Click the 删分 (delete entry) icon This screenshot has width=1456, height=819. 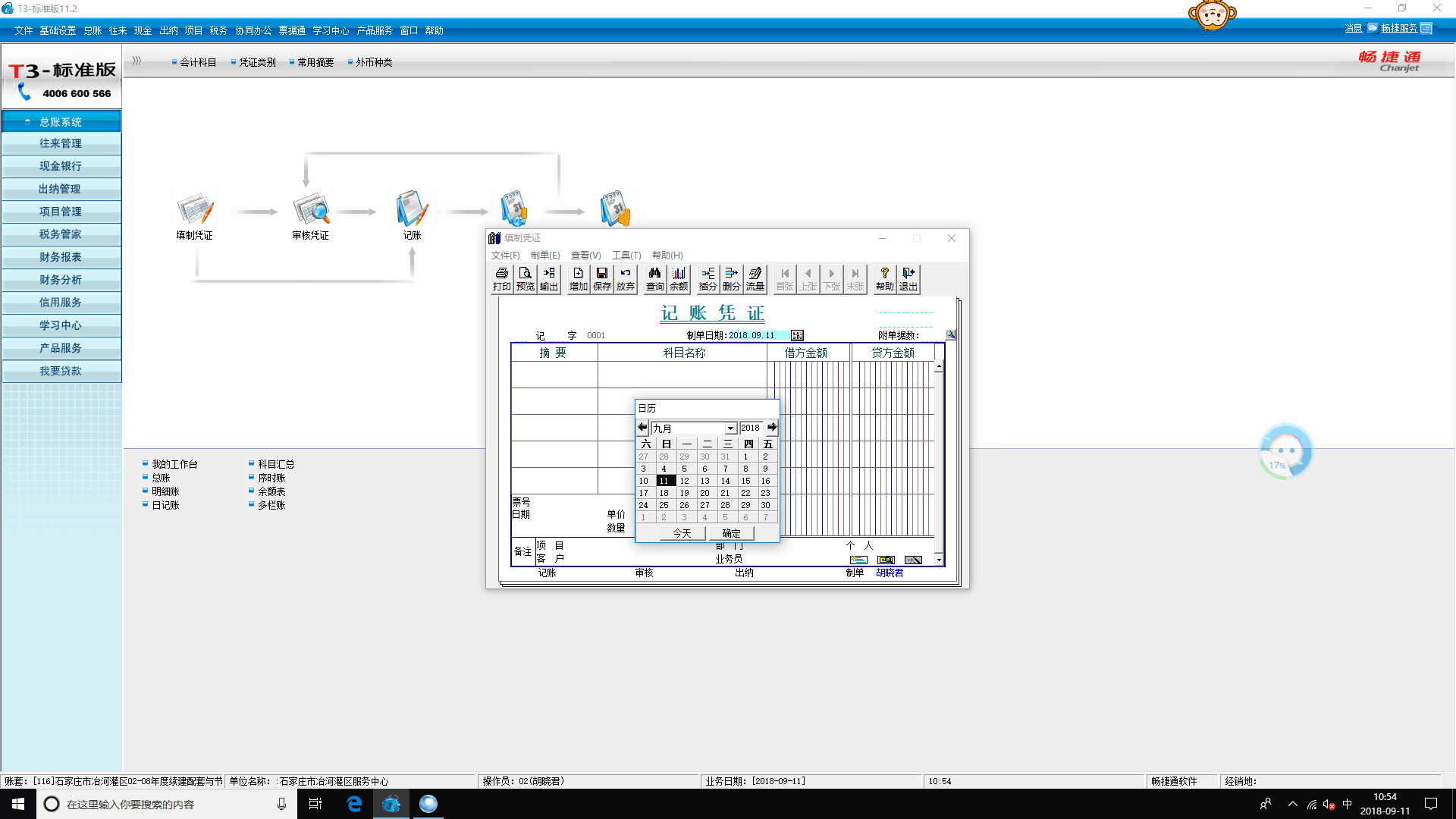point(731,278)
